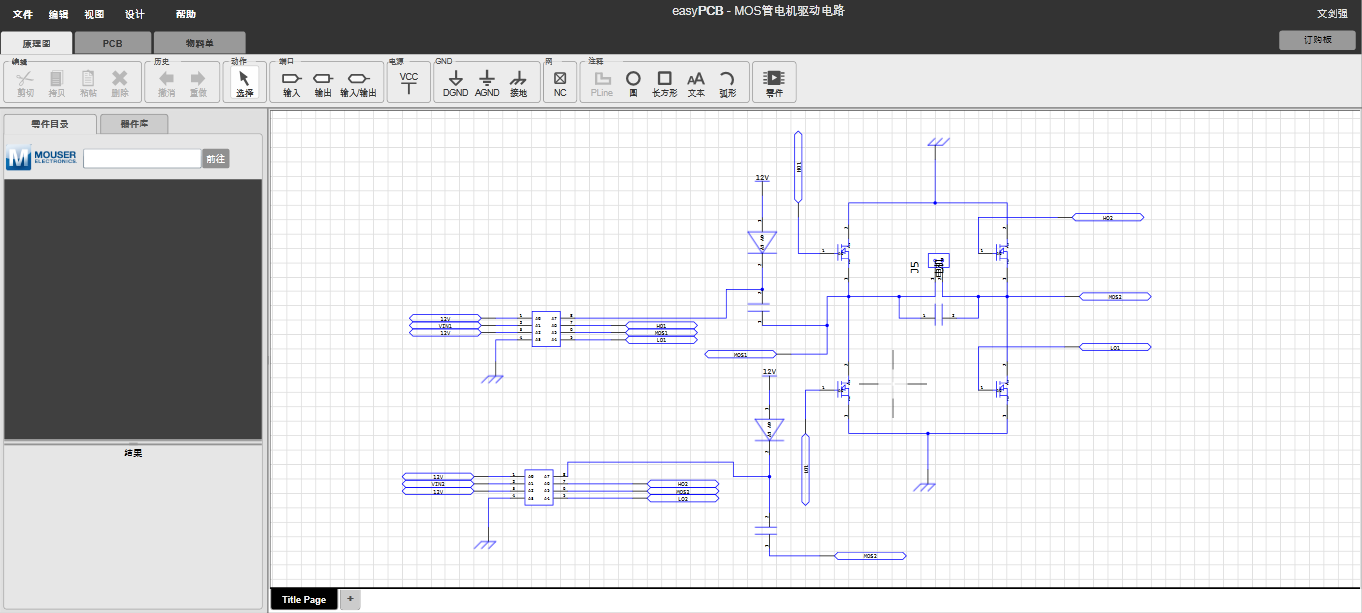Open the 视图 menu
This screenshot has width=1362, height=613.
coord(94,14)
